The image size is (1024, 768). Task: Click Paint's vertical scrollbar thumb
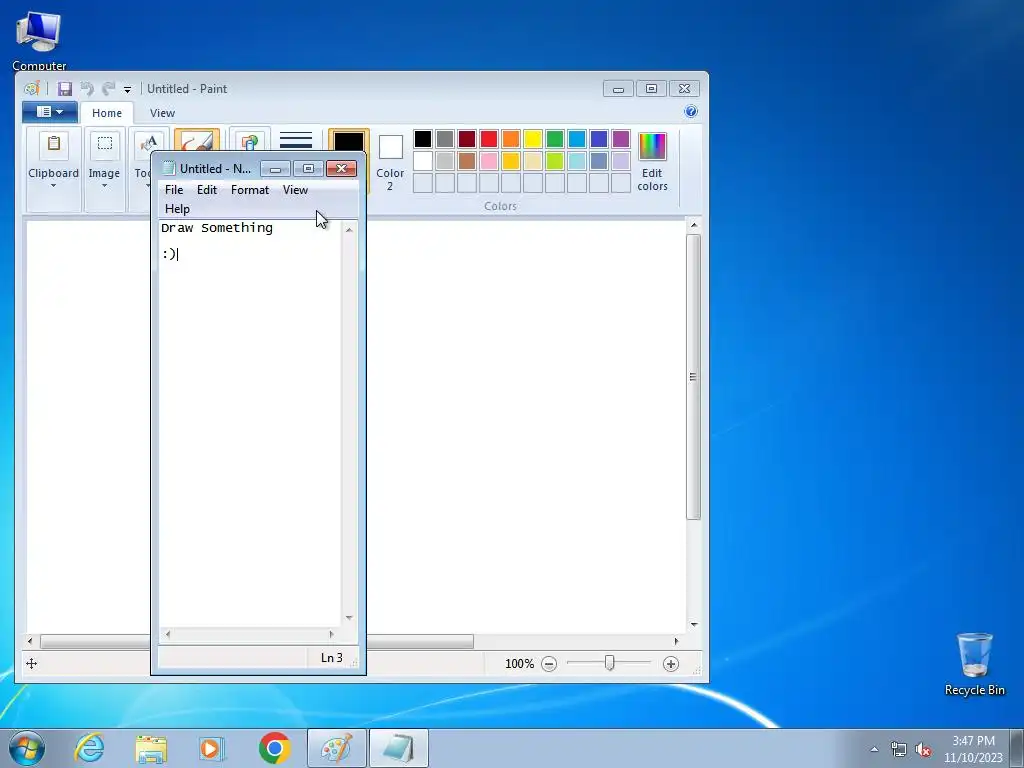(x=694, y=377)
